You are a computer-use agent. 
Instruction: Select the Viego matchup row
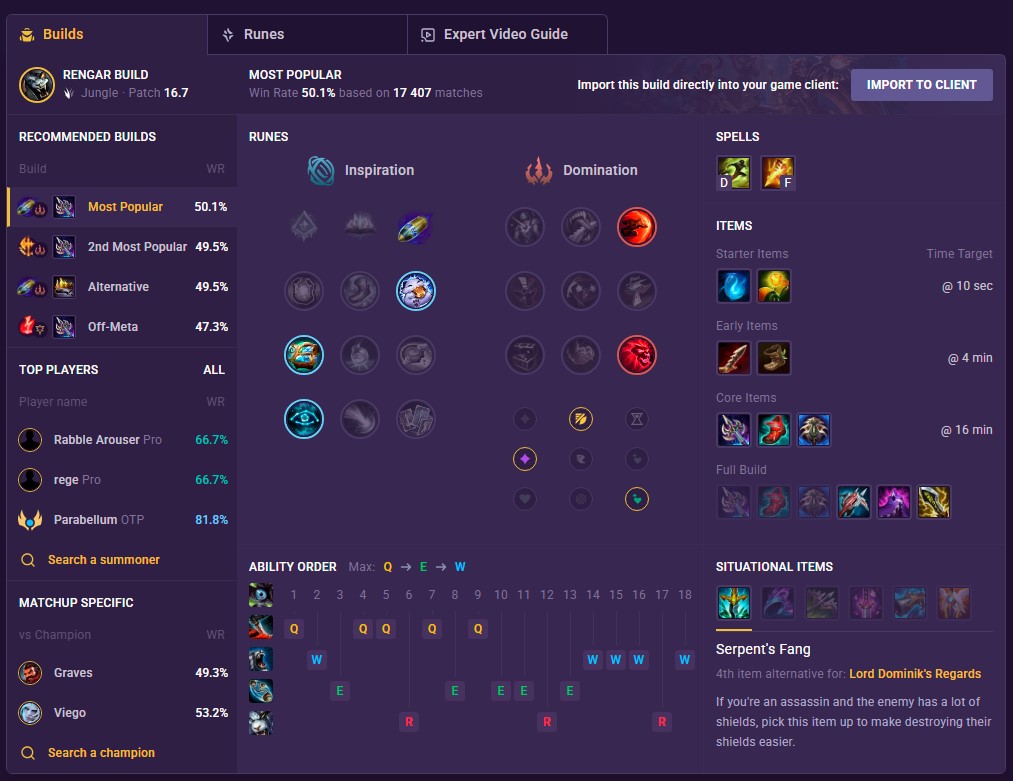pyautogui.click(x=122, y=713)
